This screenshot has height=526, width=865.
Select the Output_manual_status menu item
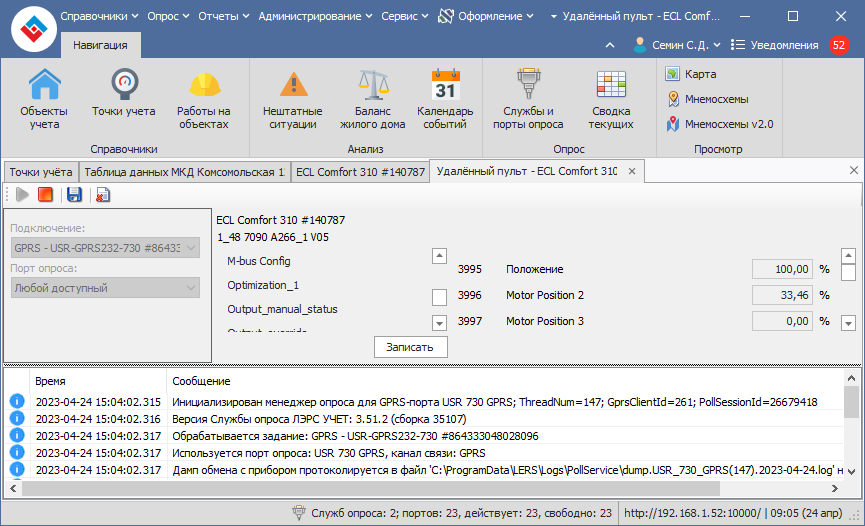coord(282,309)
